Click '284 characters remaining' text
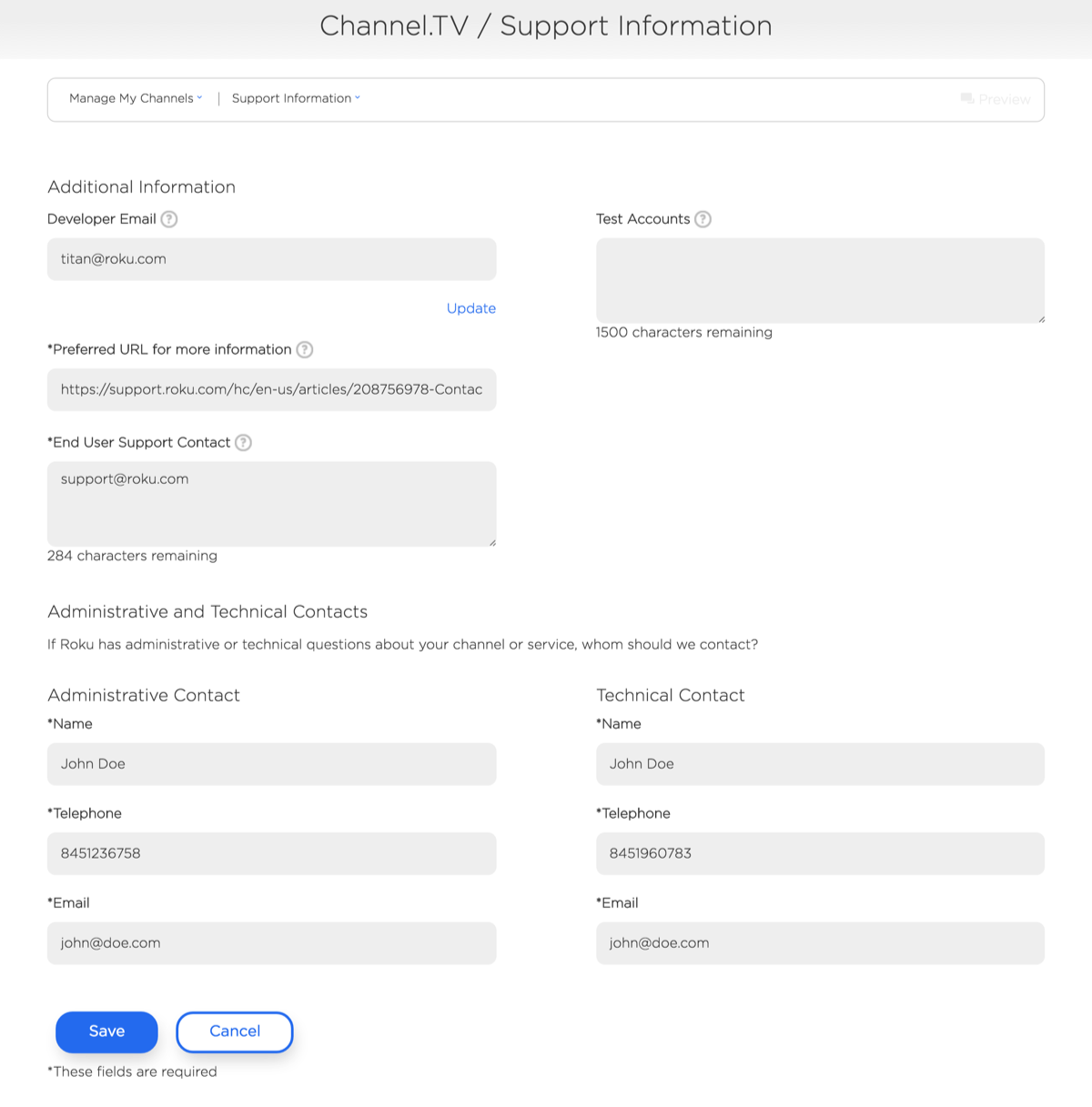 (x=132, y=556)
